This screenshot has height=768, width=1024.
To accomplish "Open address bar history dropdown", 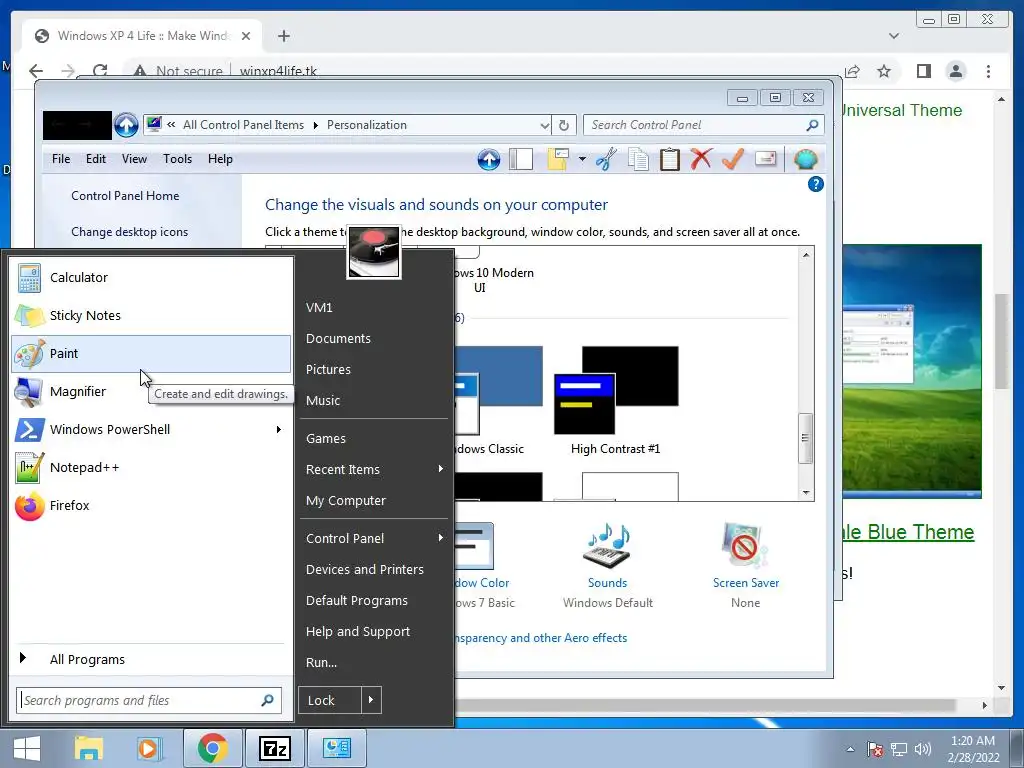I will click(544, 125).
